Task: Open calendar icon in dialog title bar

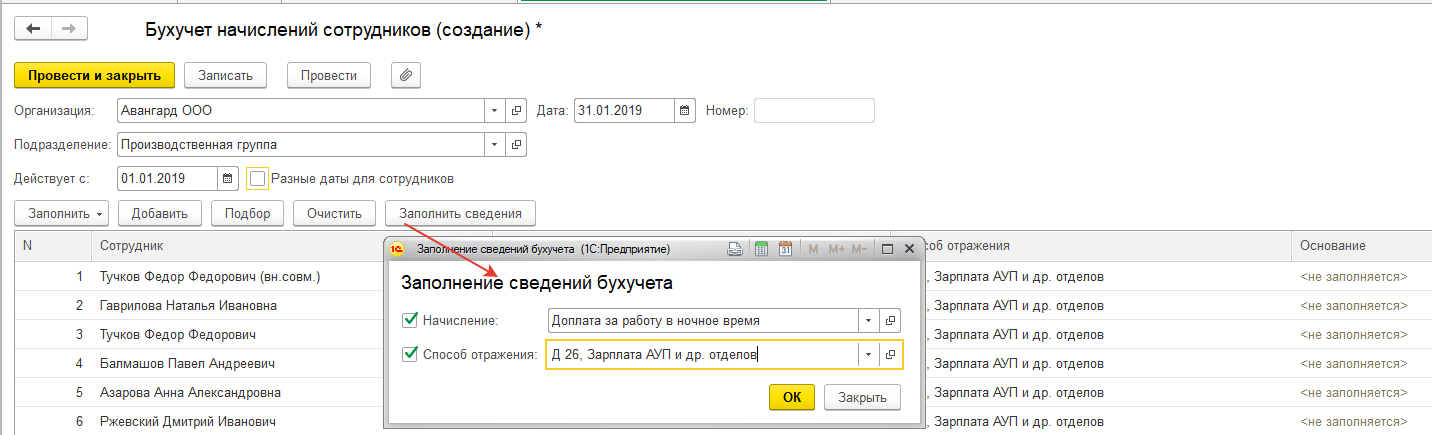Action: point(785,249)
